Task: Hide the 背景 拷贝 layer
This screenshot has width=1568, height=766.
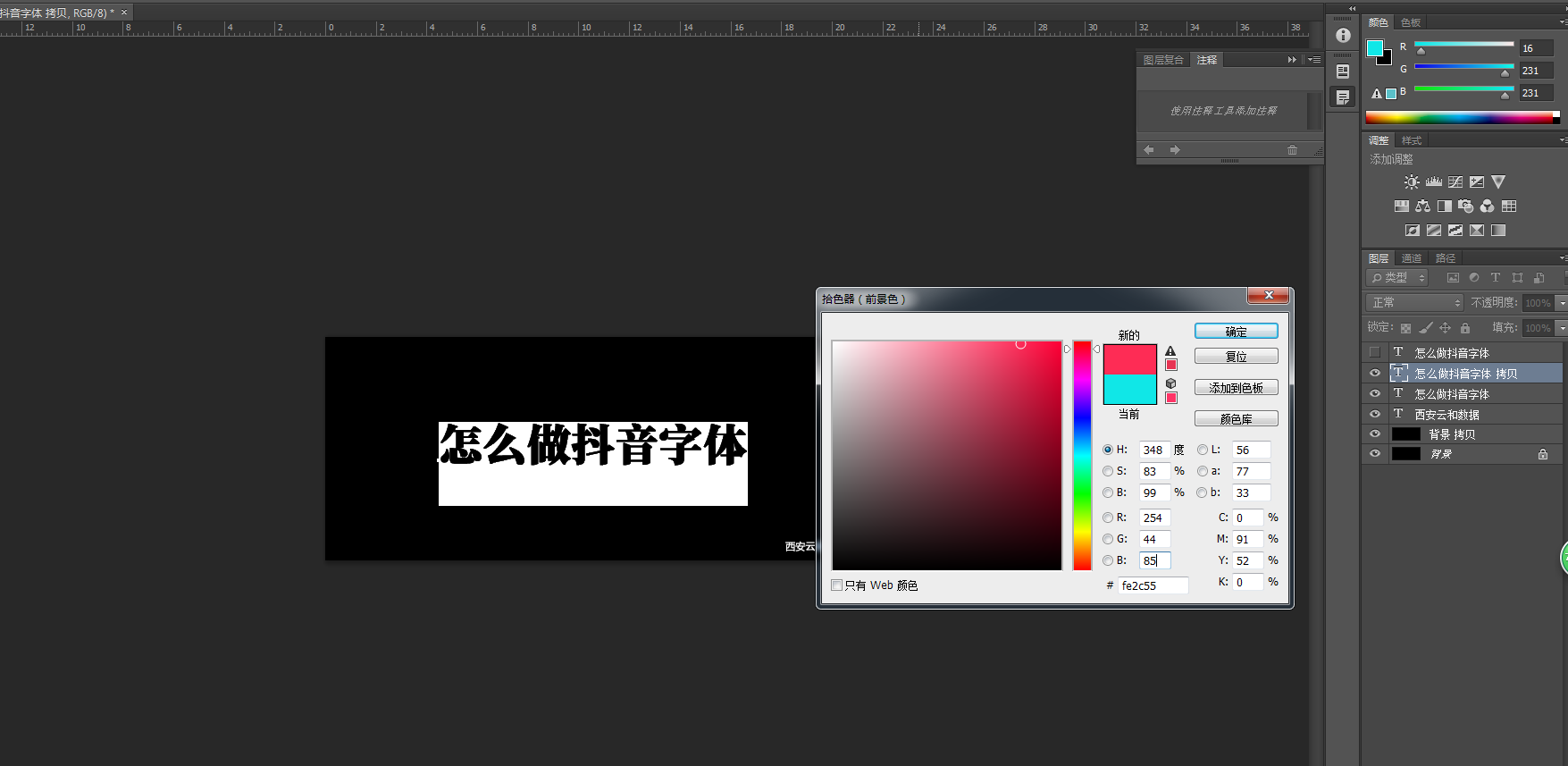Action: pyautogui.click(x=1375, y=434)
